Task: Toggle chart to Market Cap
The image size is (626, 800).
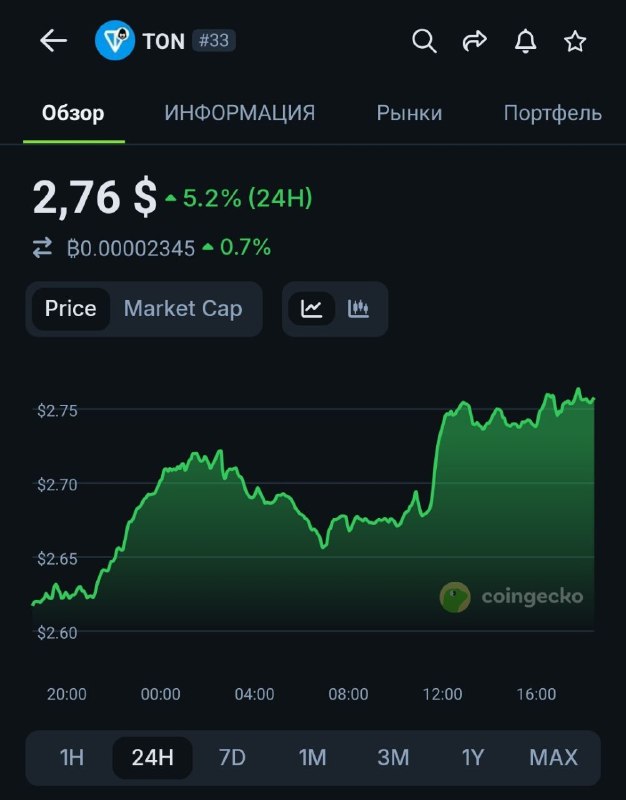Action: tap(183, 309)
